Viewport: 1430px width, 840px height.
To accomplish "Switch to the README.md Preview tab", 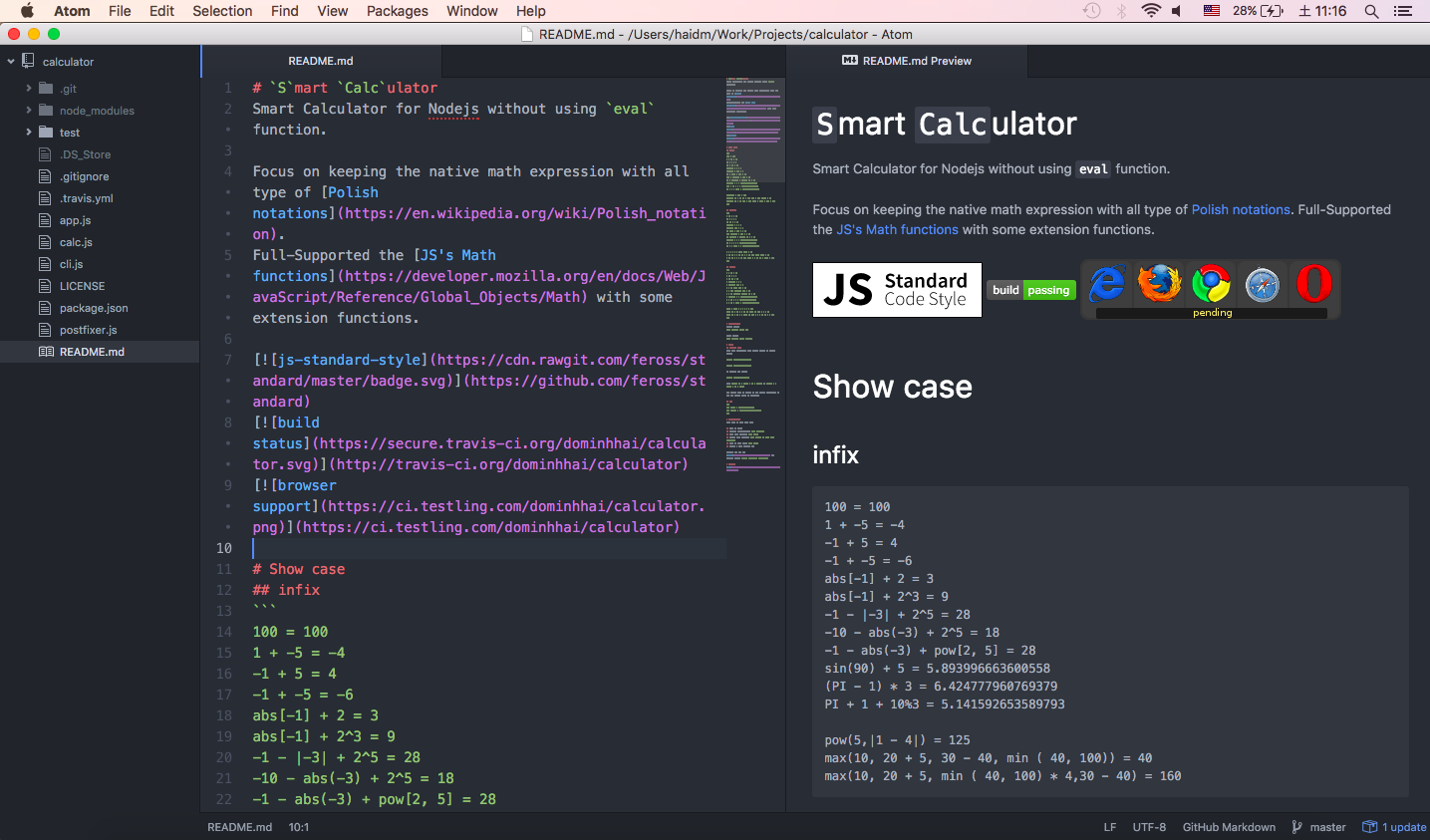I will click(907, 61).
